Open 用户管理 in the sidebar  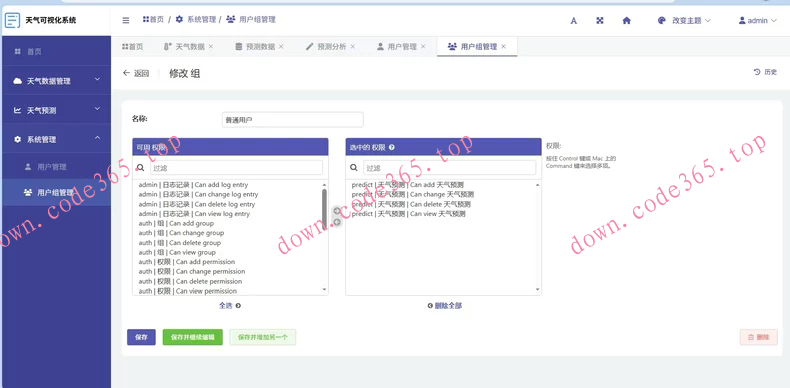click(55, 167)
